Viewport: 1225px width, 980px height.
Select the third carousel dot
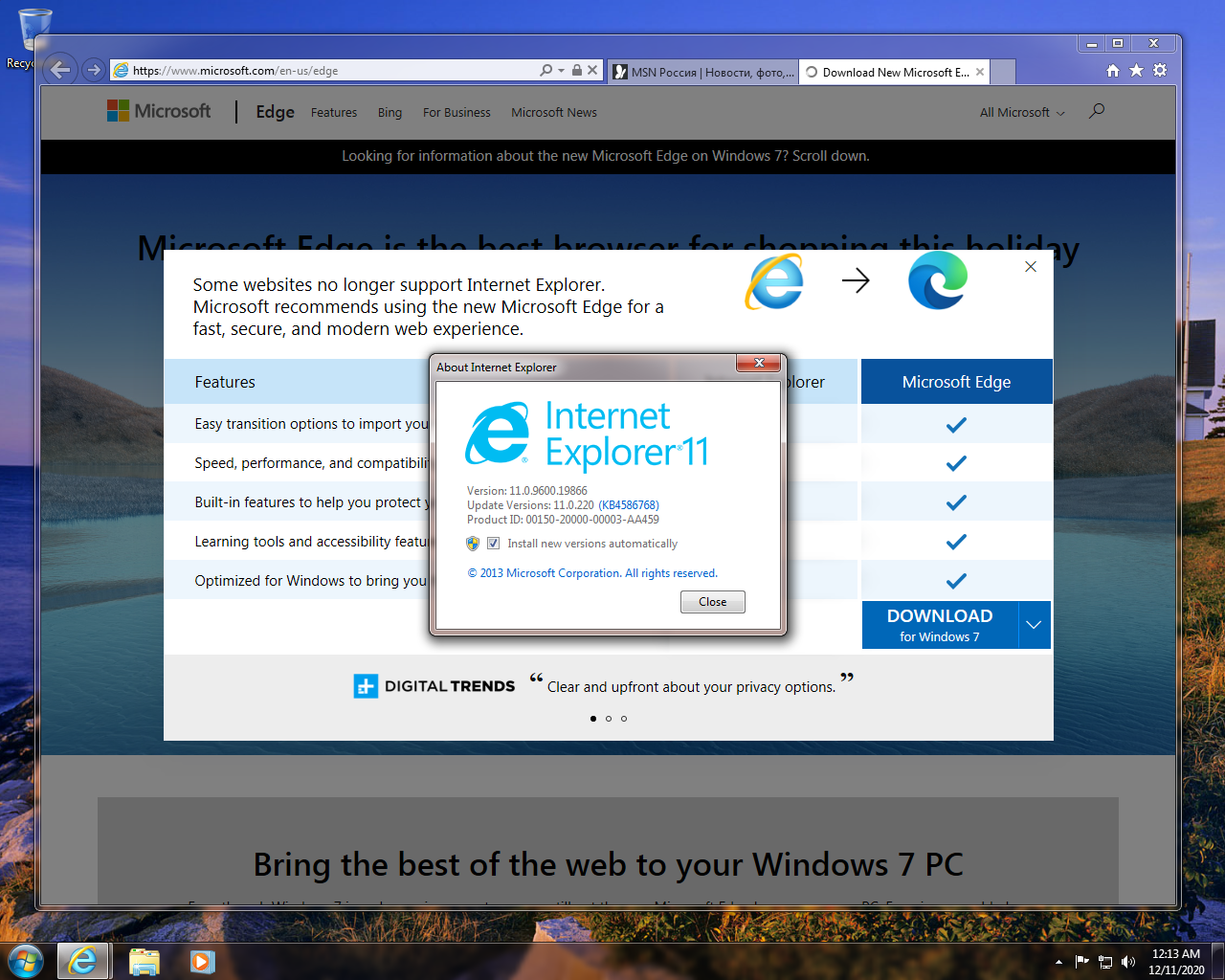coord(624,719)
